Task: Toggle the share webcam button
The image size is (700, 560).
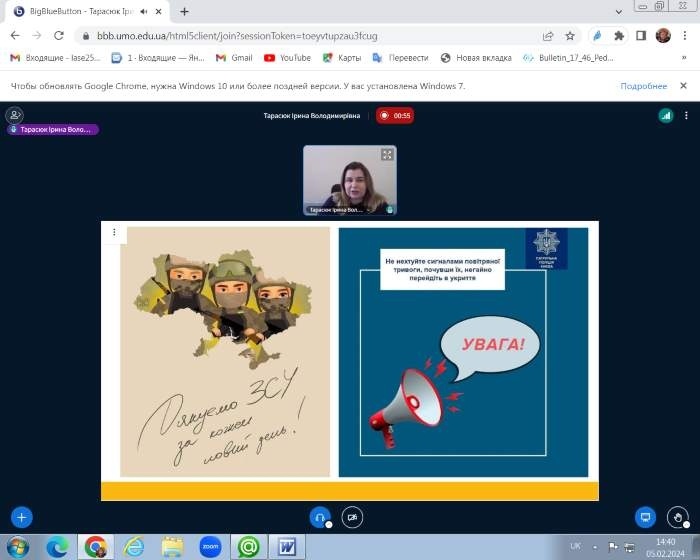Action: [351, 517]
